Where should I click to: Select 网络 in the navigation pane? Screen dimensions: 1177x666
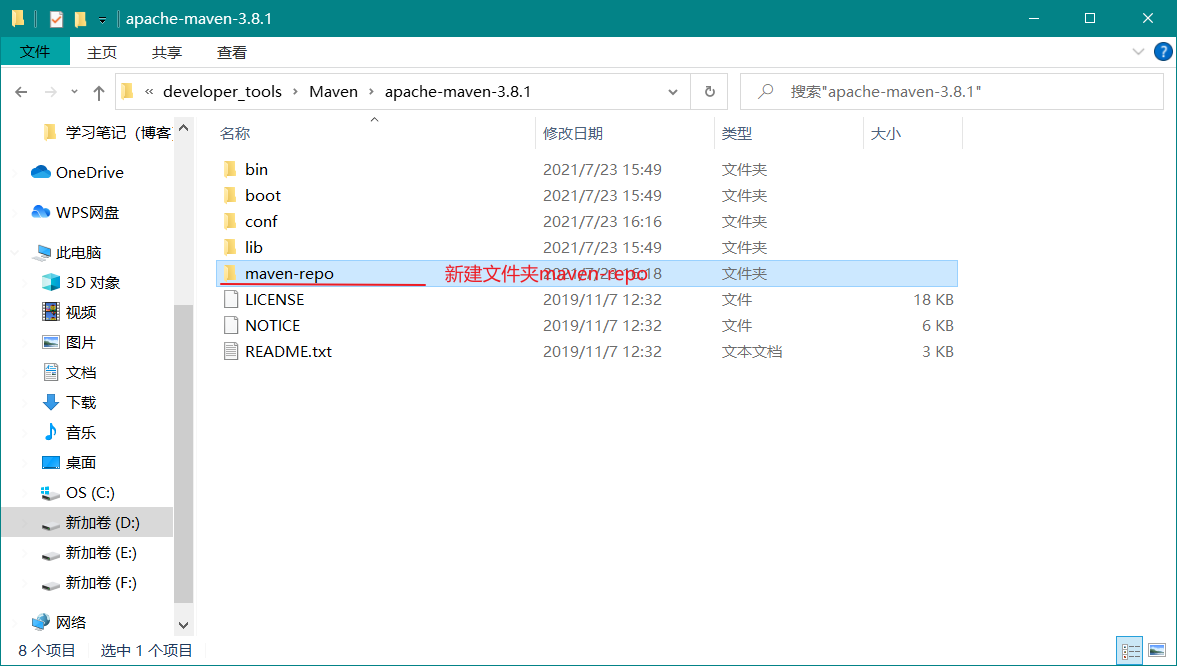click(x=71, y=622)
